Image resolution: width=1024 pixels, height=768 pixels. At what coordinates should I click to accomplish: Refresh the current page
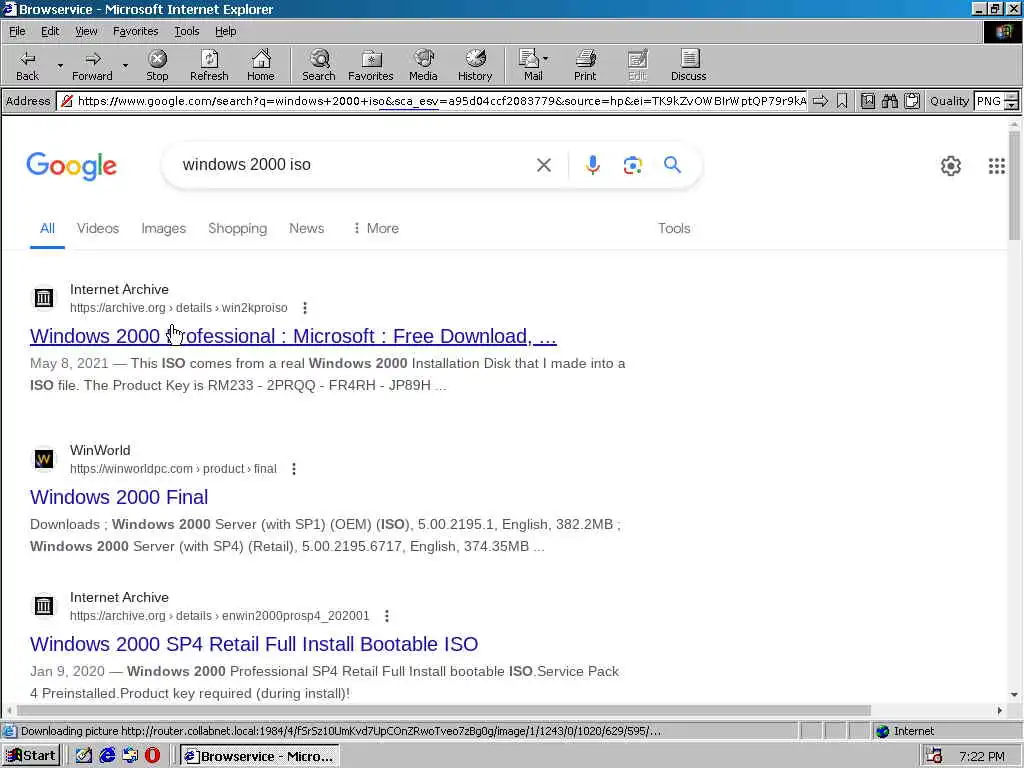coord(209,65)
